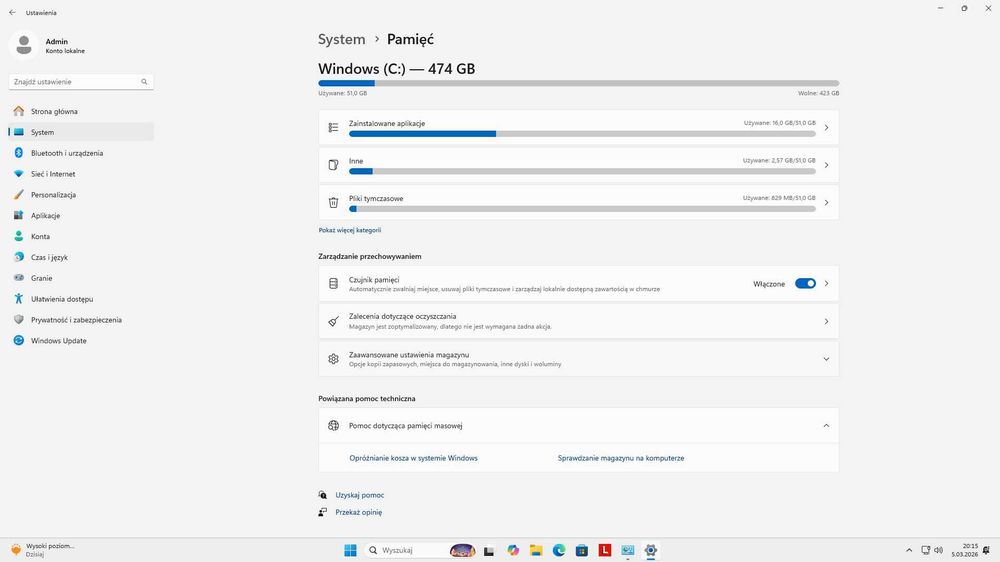Click the Task View taskbar icon
Image resolution: width=1000 pixels, height=562 pixels.
pos(489,551)
